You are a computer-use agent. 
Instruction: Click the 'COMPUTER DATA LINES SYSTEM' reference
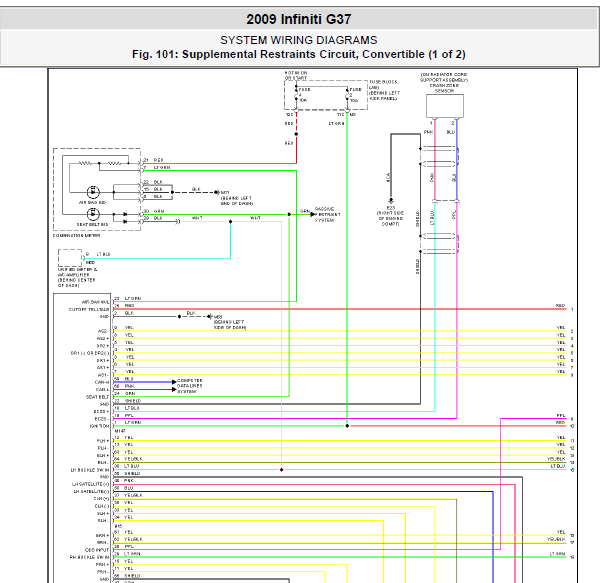pos(189,386)
